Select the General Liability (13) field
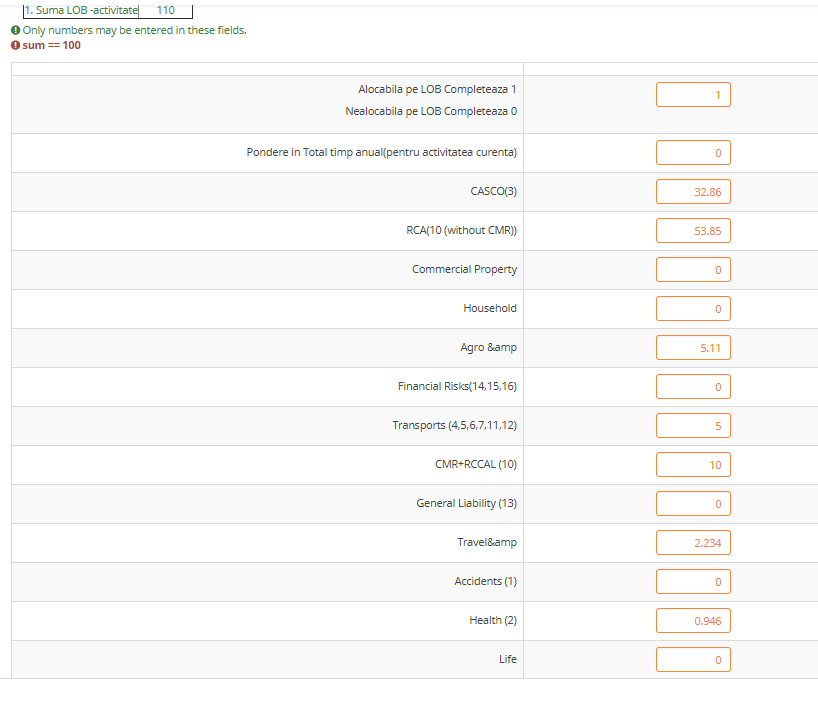The image size is (818, 710). (x=693, y=503)
